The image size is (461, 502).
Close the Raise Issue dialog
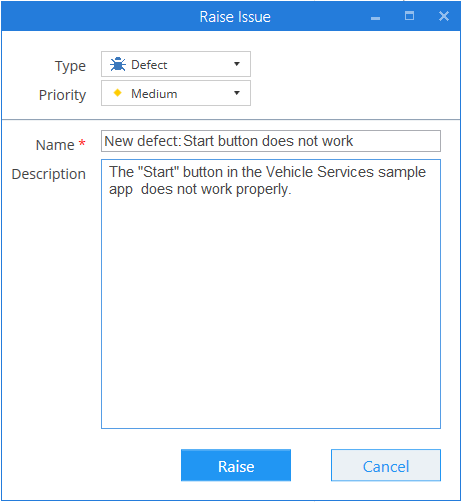(x=444, y=16)
